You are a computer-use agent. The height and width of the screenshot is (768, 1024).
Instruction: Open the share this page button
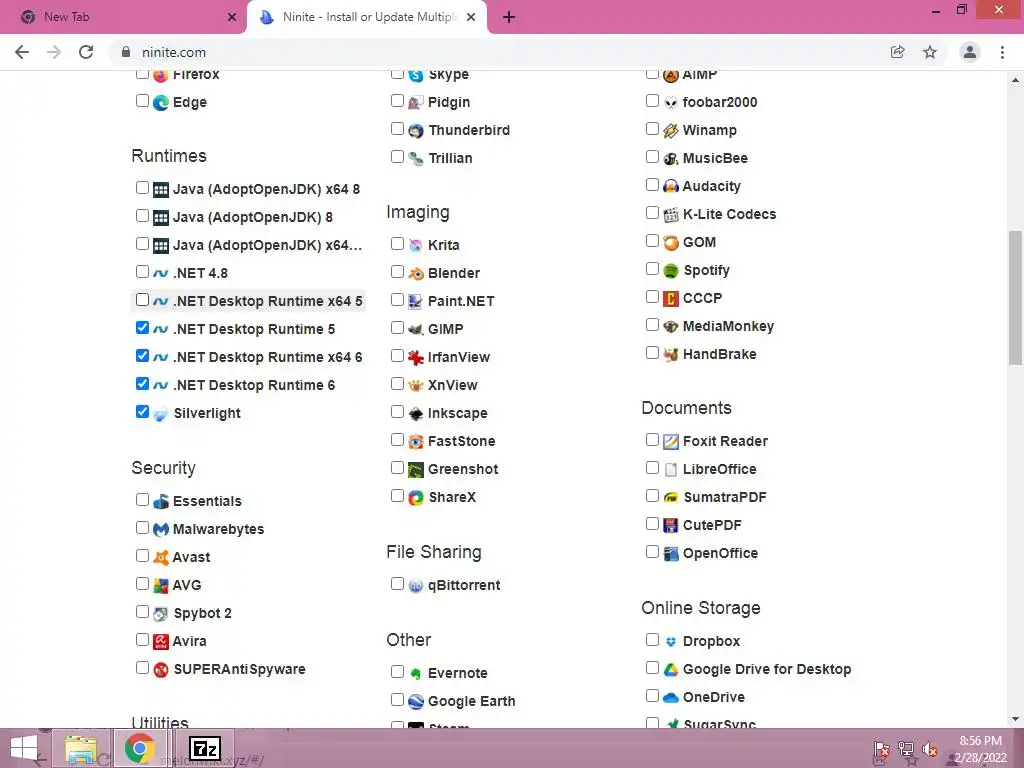pos(898,52)
